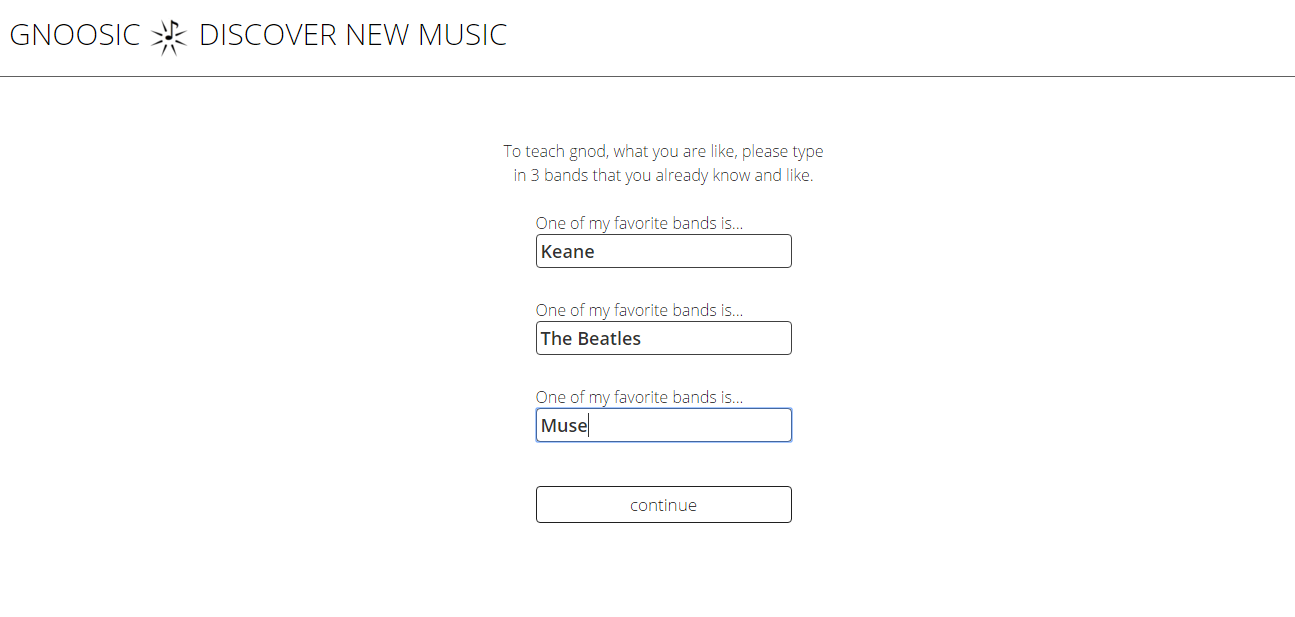The height and width of the screenshot is (617, 1295).
Task: Click the GNOOSIC title text in header
Action: pos(75,35)
